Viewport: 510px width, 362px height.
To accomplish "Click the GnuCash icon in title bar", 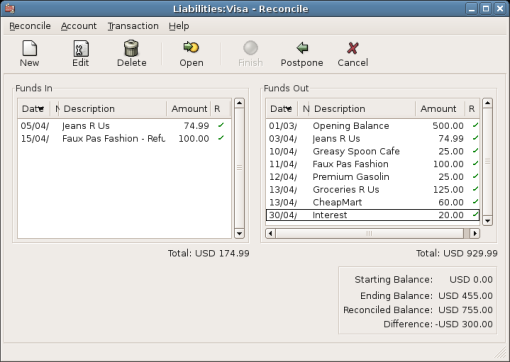I will click(x=10, y=8).
